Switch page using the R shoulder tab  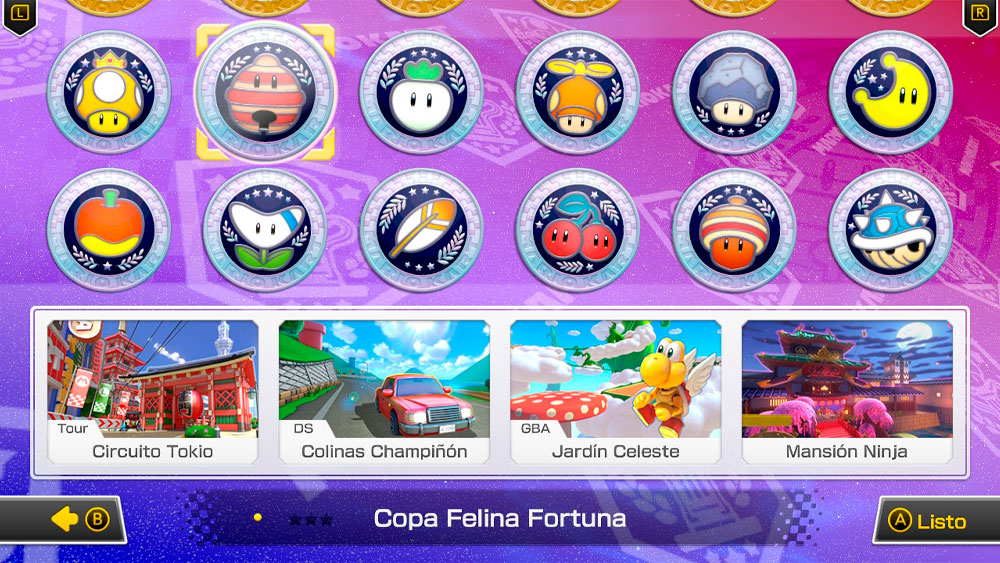point(980,14)
